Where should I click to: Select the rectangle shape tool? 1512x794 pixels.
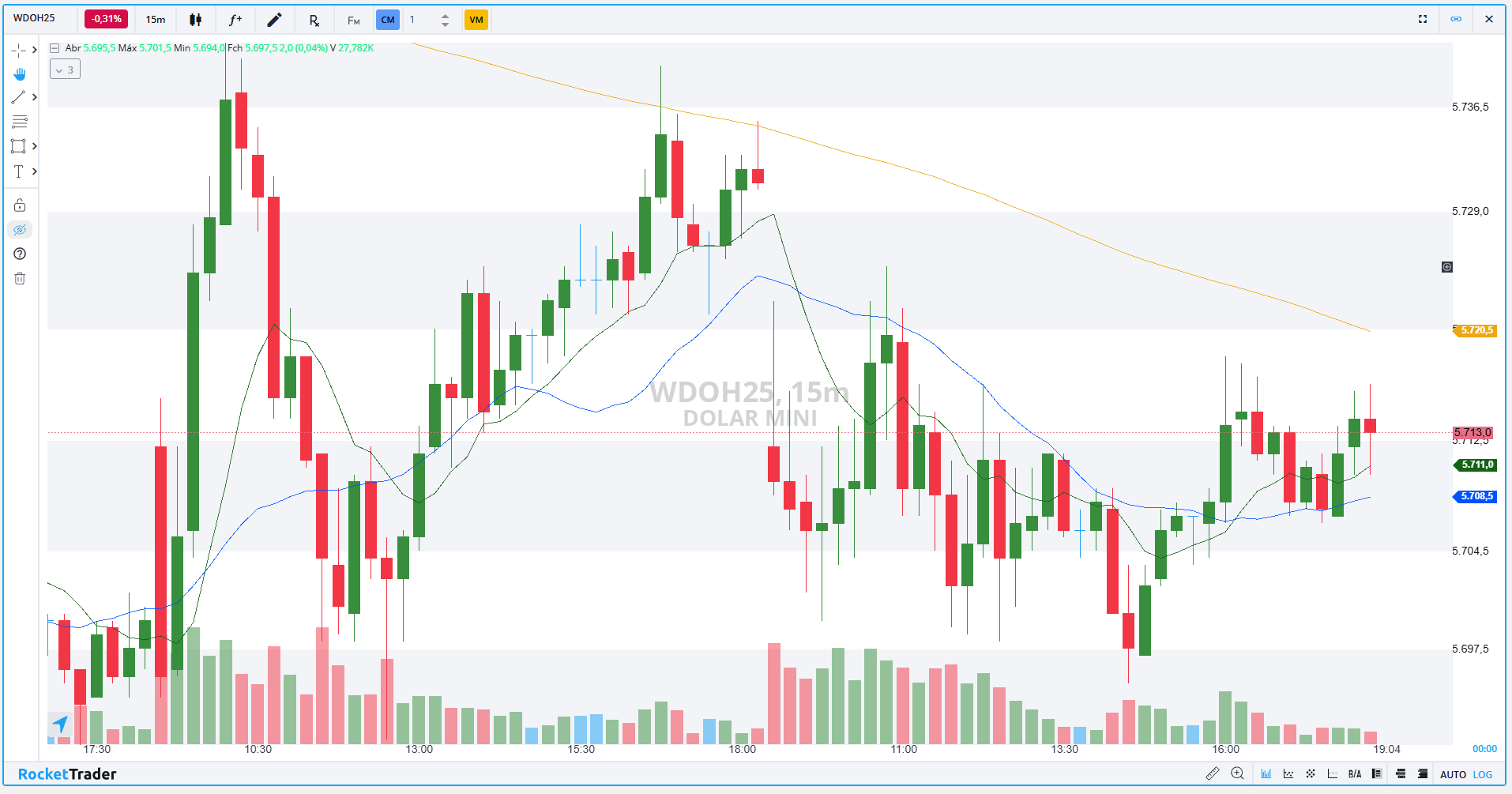[18, 146]
